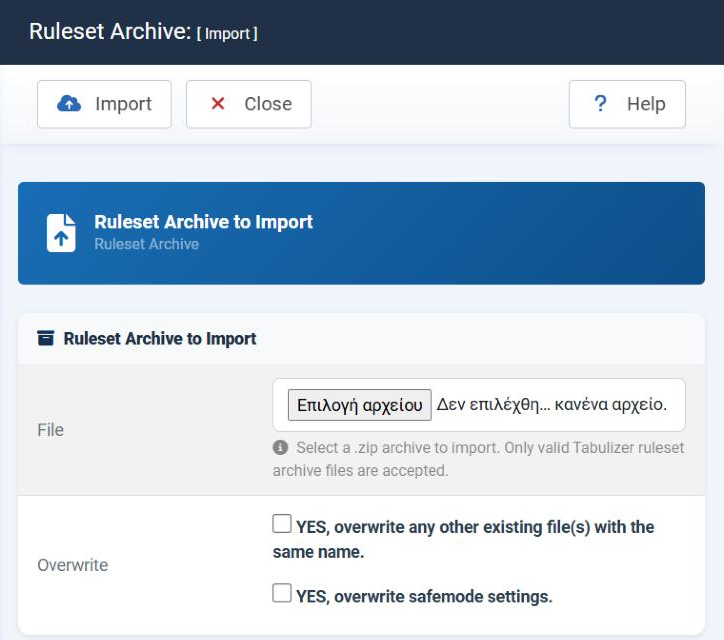Enable overwrite existing files with same name

click(282, 524)
